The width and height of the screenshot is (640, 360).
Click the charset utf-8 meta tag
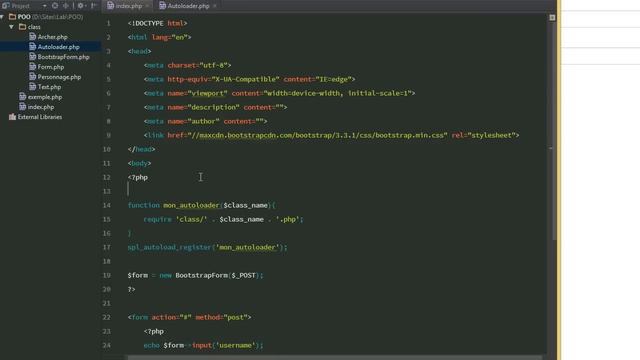pos(187,65)
